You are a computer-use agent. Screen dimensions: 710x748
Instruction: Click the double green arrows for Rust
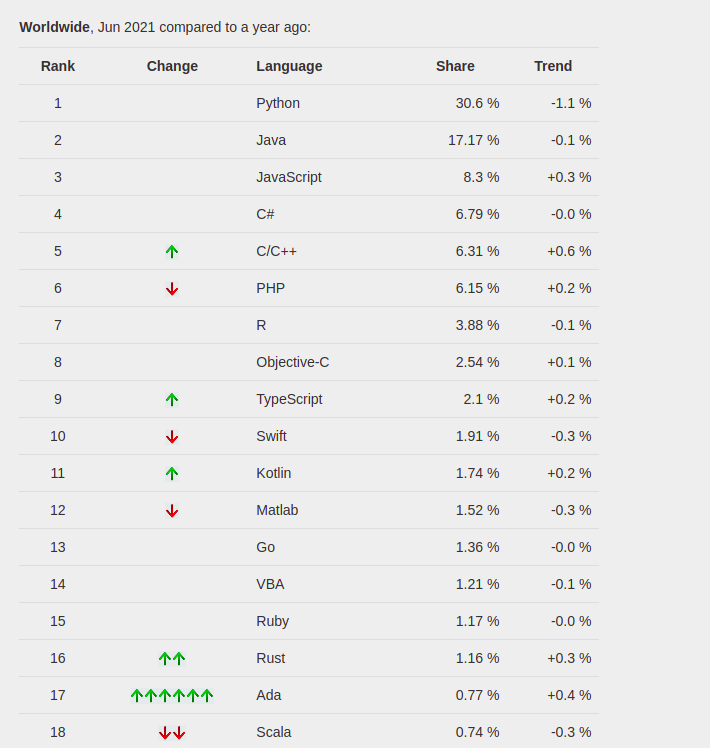coord(172,658)
